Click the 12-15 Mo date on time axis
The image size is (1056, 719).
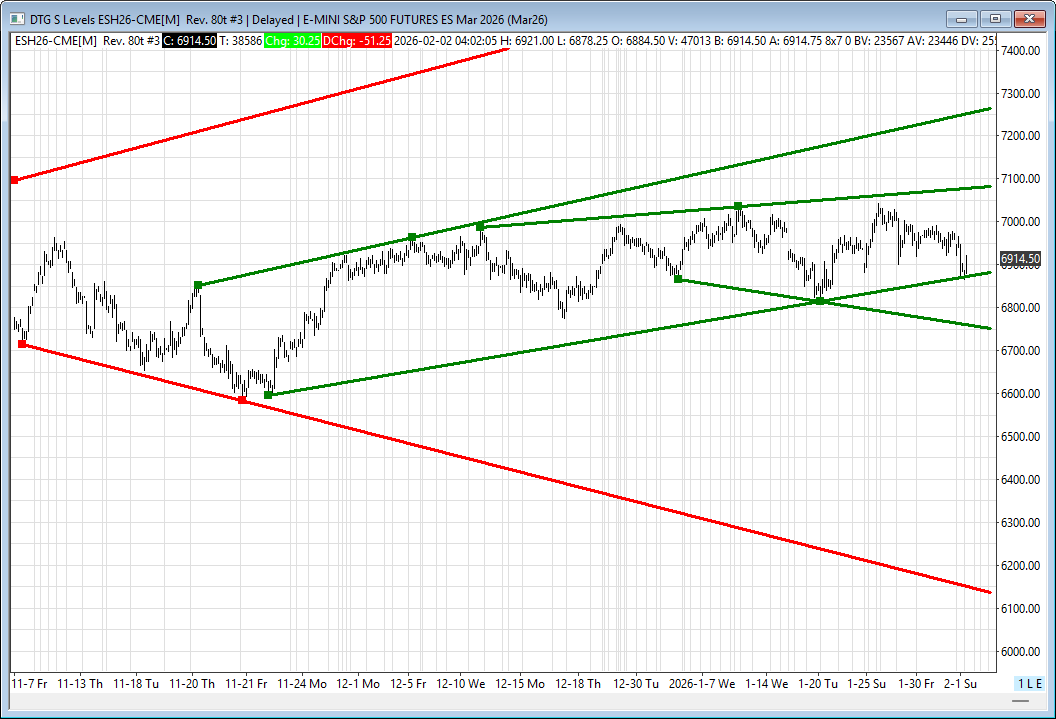coord(521,683)
